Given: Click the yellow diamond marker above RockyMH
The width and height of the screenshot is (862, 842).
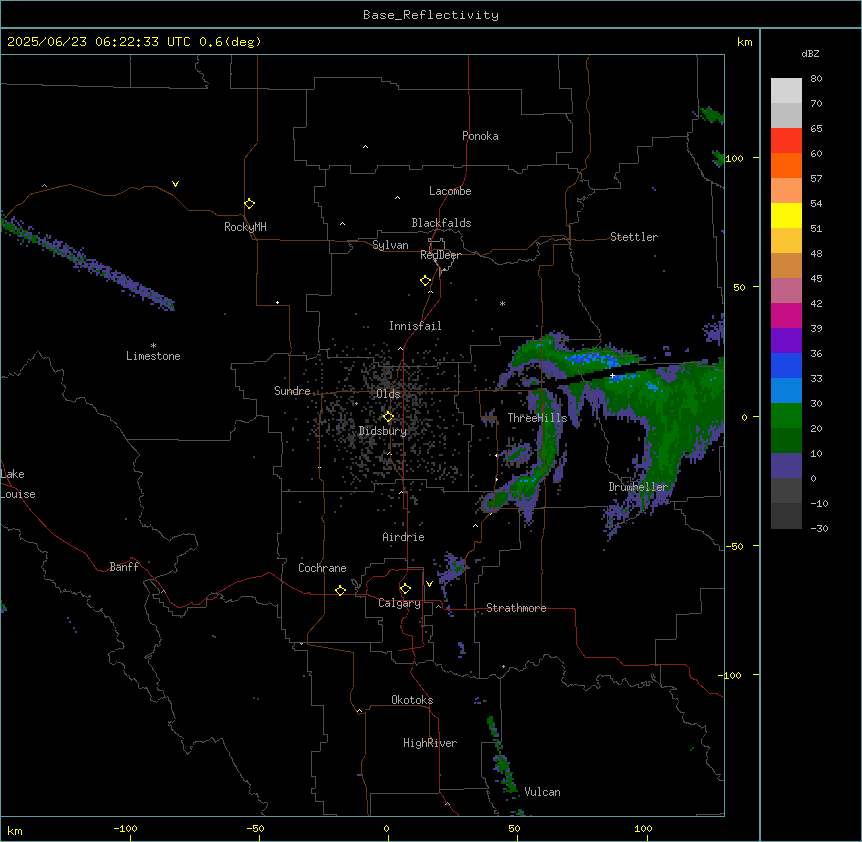Looking at the screenshot, I should pos(250,204).
